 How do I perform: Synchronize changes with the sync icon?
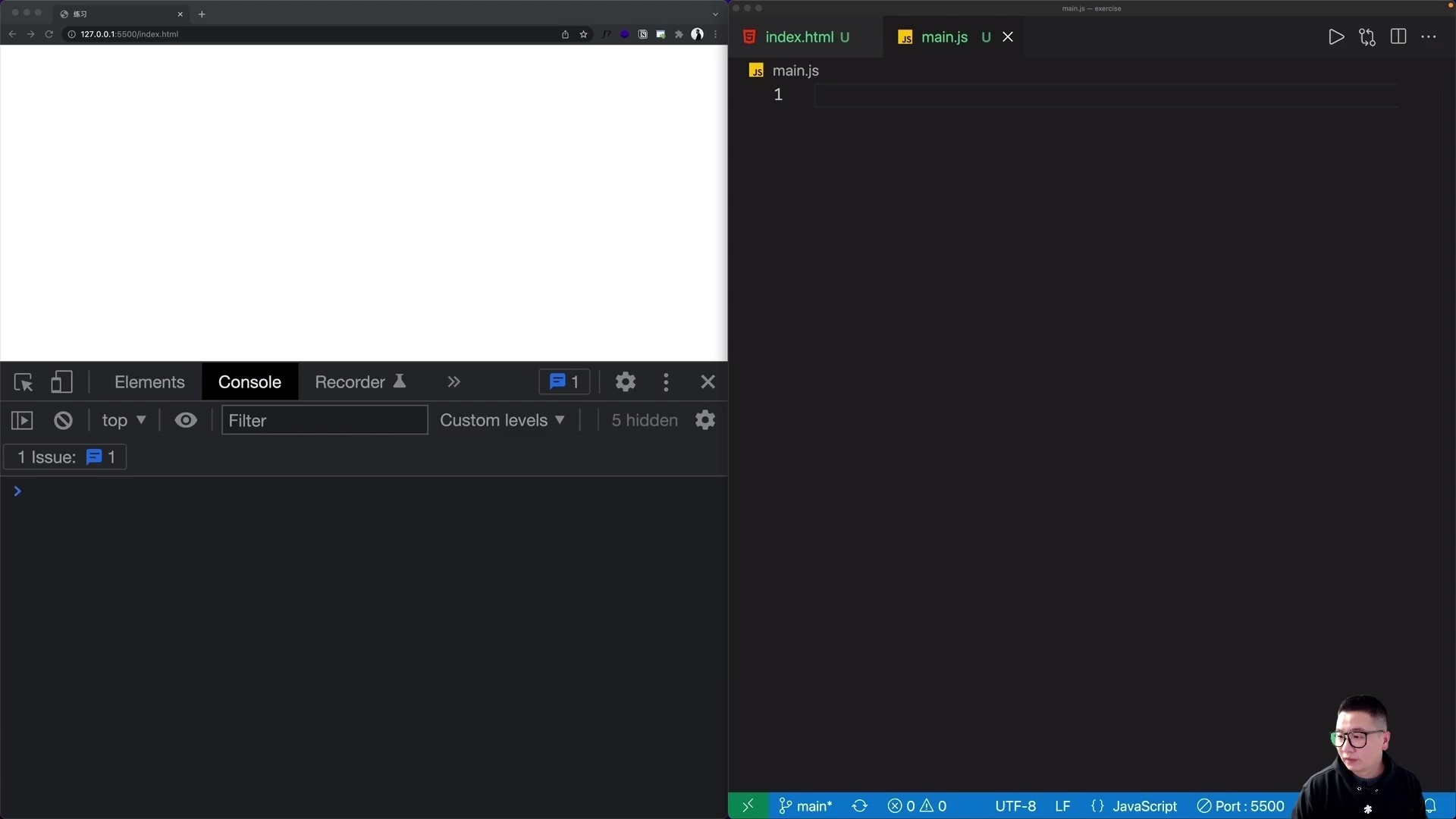[859, 806]
